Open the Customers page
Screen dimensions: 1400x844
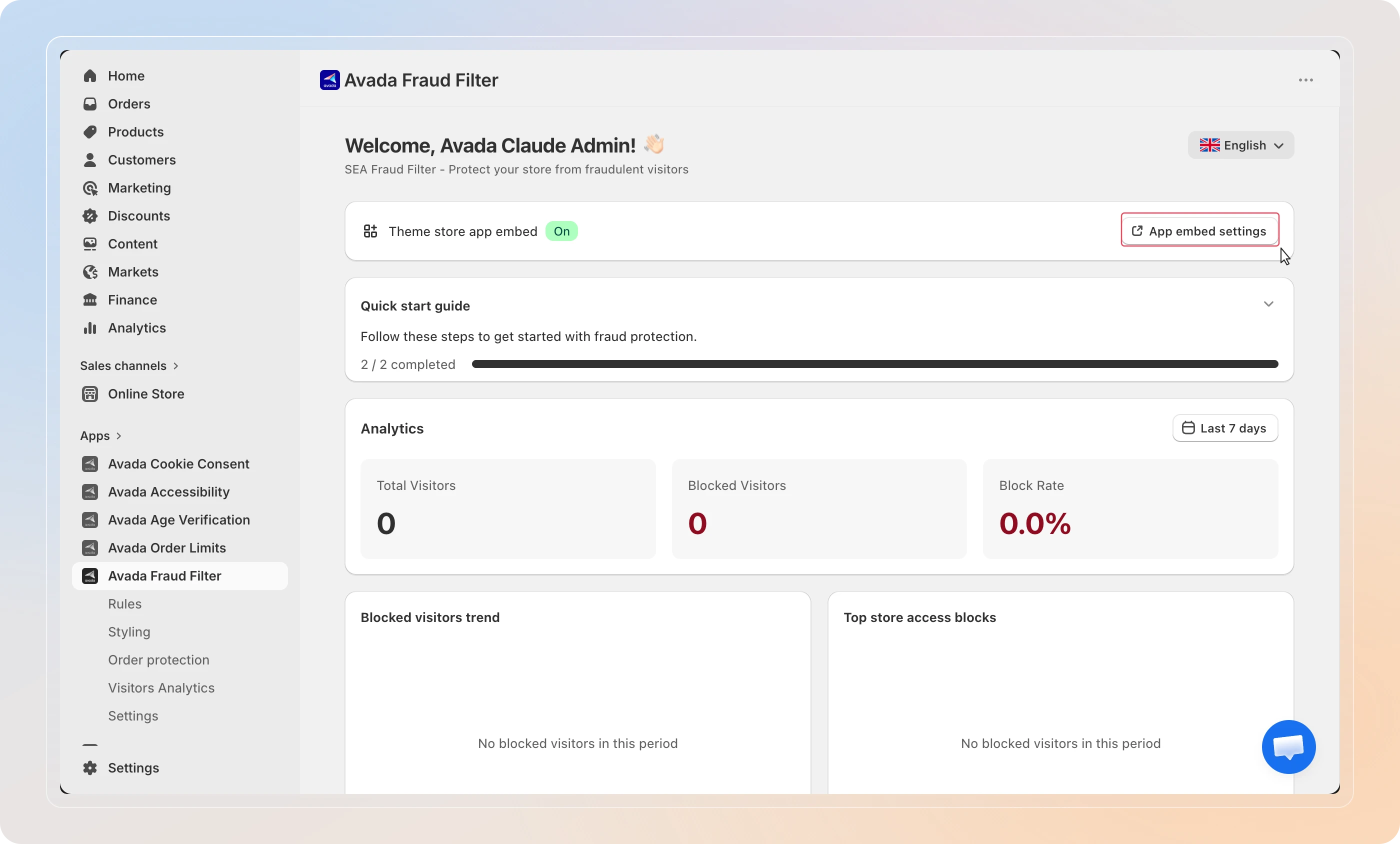pos(179,159)
